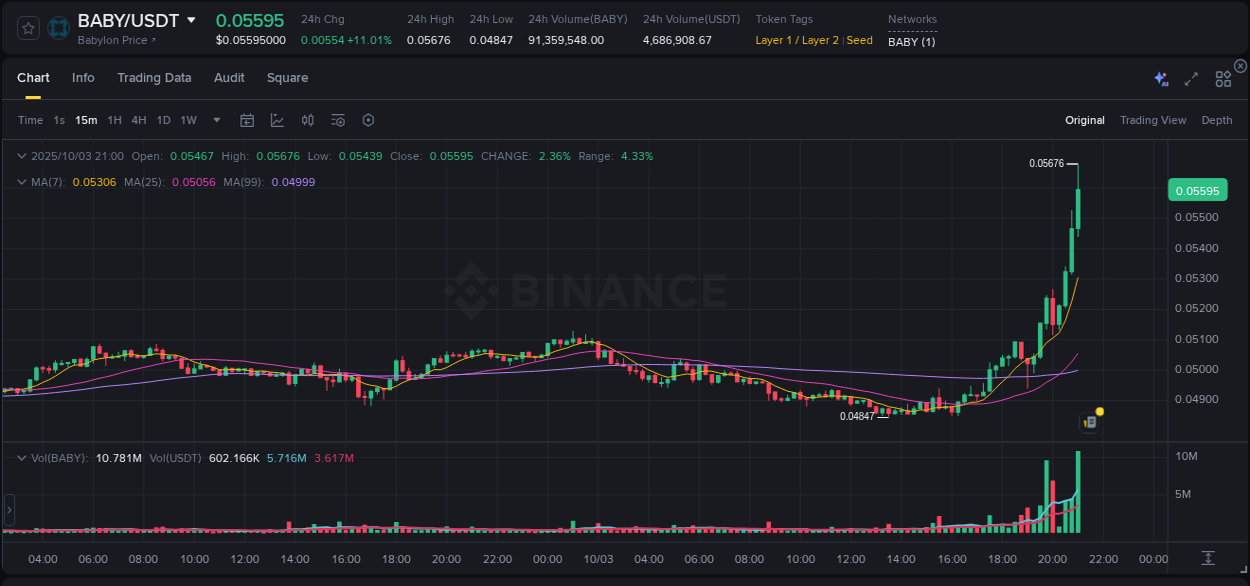1250x586 pixels.
Task: Switch chart to Trading View mode
Action: click(x=1153, y=120)
